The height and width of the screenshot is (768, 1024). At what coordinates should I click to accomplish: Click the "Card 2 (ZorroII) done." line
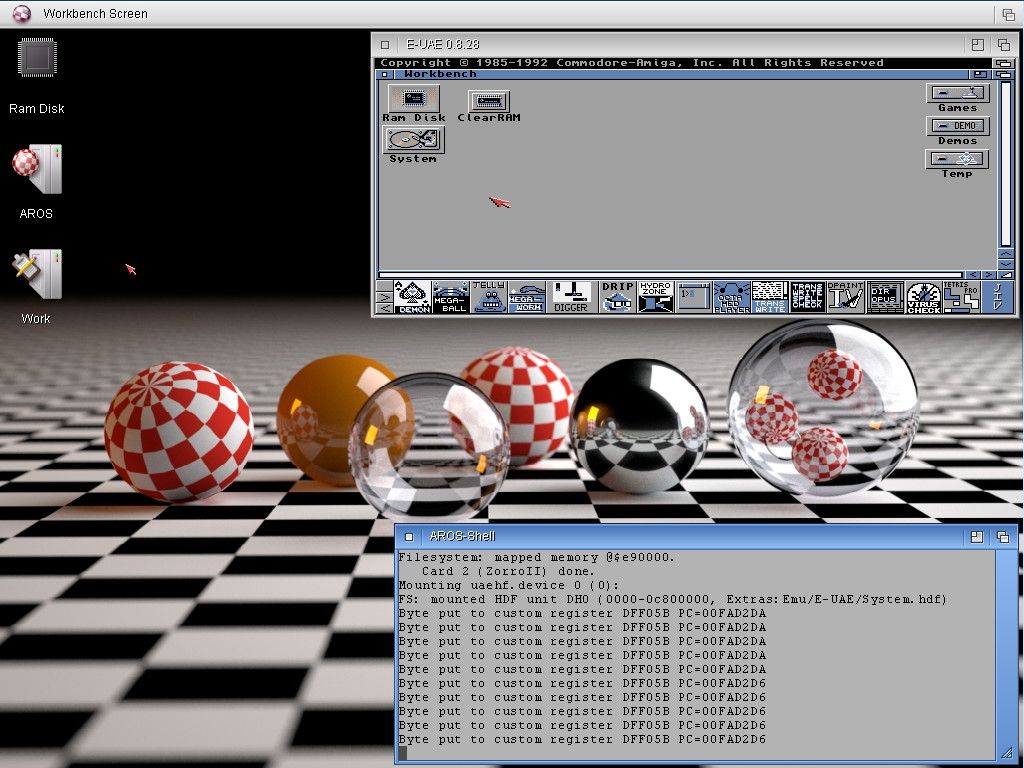507,571
